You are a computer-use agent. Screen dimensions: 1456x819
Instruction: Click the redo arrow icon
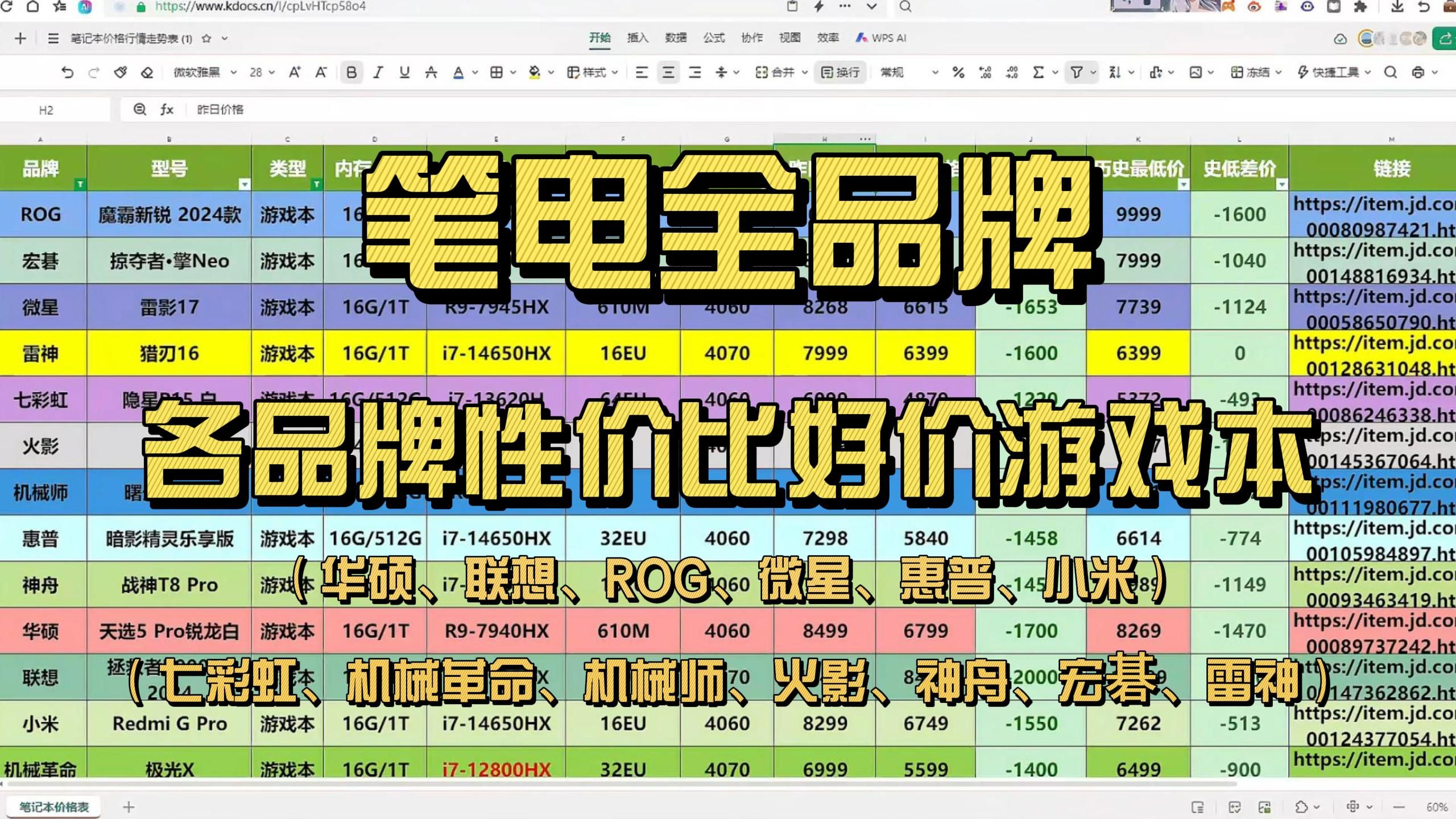click(x=94, y=72)
